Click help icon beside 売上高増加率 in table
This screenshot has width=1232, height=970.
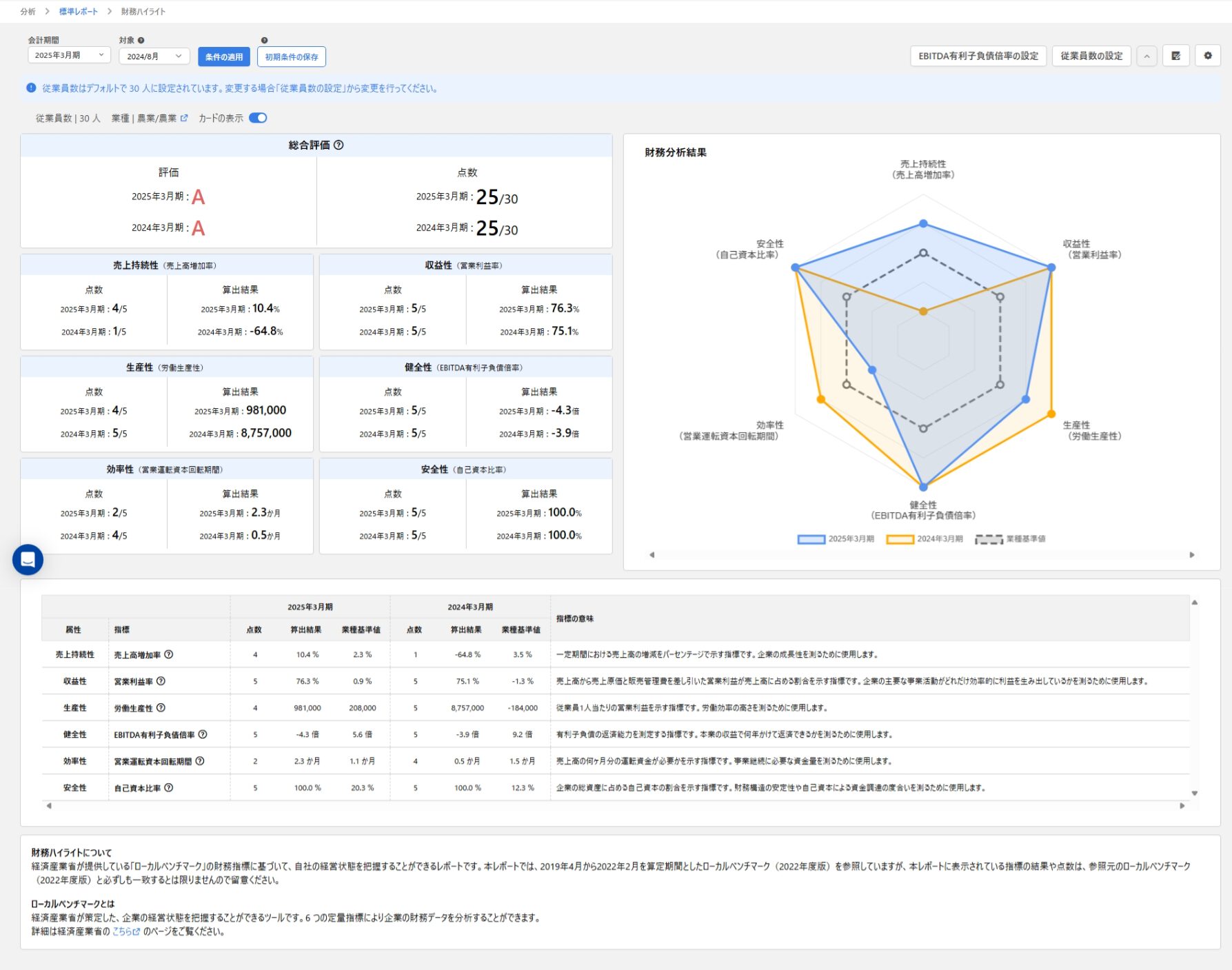pos(169,654)
